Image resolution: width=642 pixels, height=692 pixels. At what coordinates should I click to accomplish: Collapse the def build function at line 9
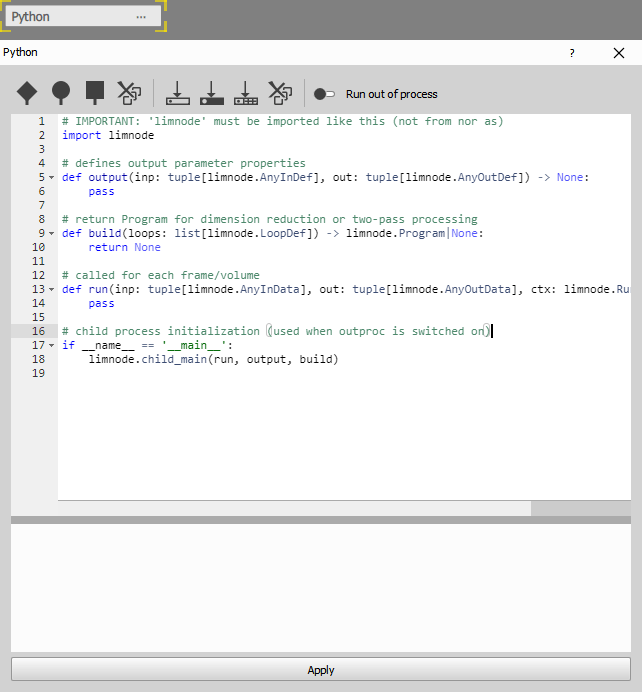pos(52,233)
